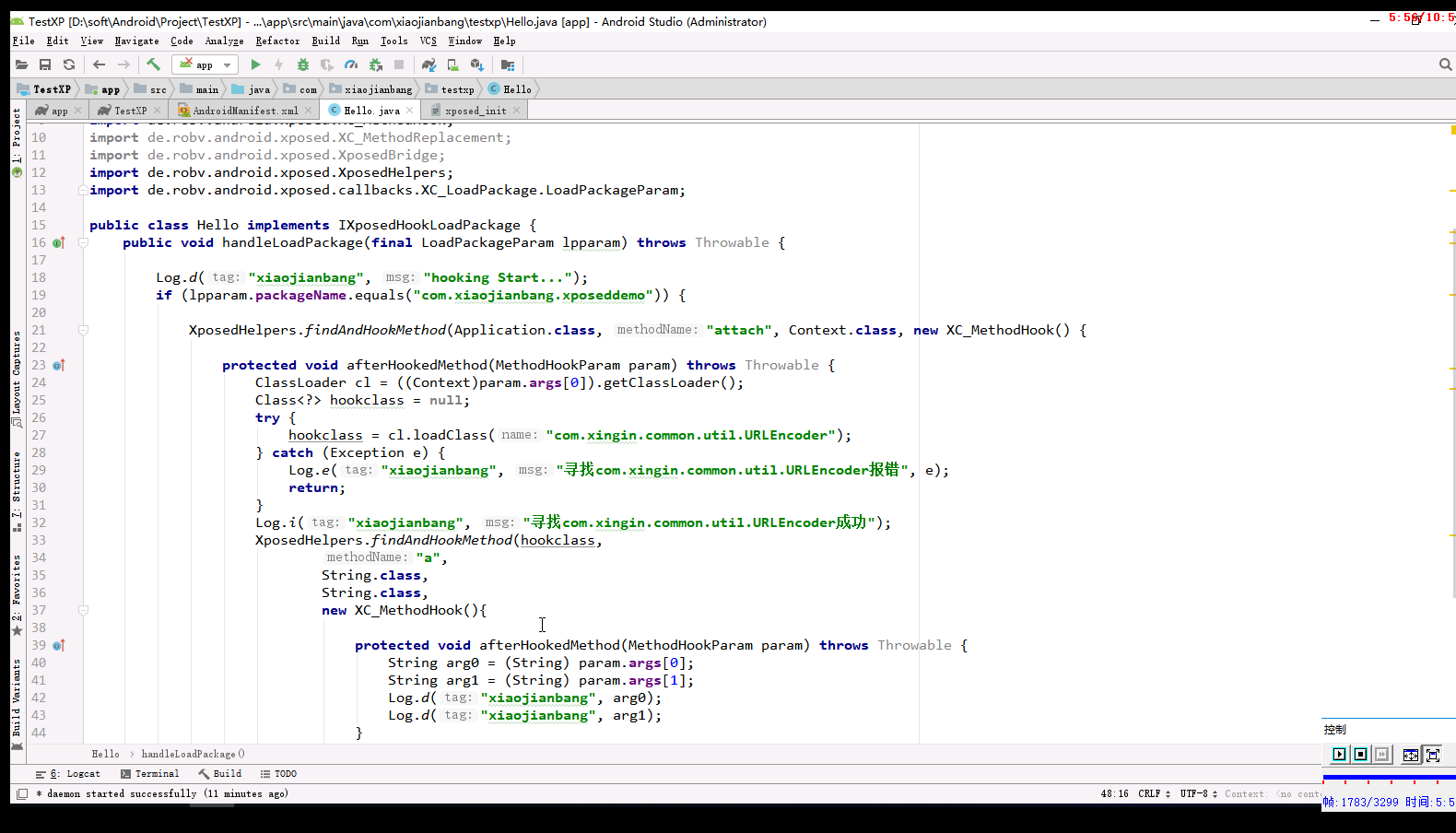Attach debugger to Android process icon
This screenshot has width=1456, height=833.
click(375, 65)
